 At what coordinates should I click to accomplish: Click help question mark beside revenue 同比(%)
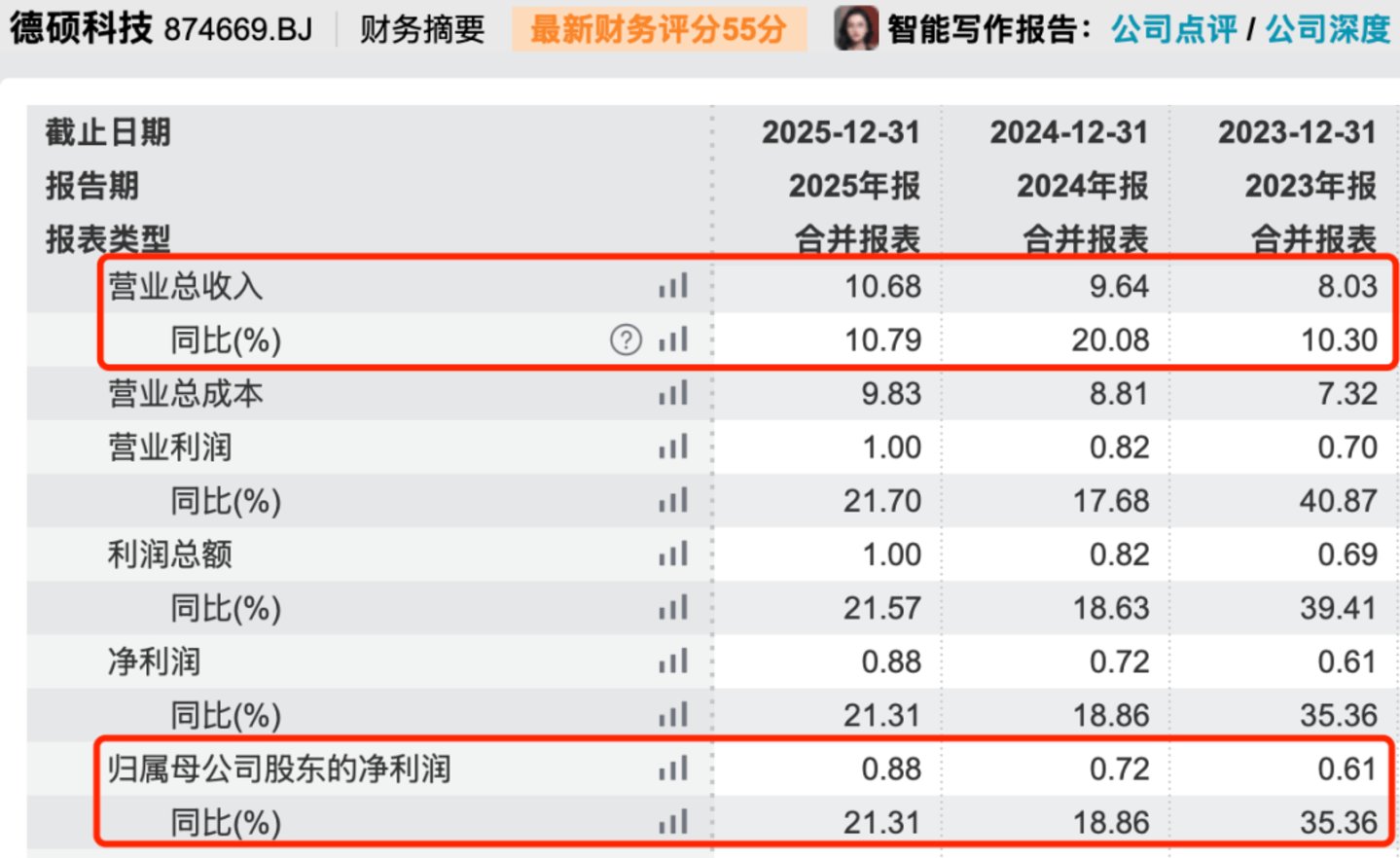(626, 340)
